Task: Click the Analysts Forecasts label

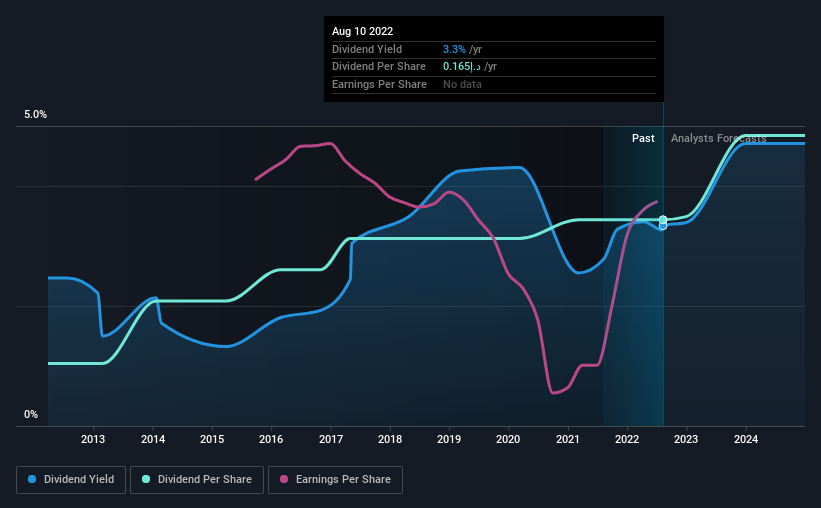Action: (718, 138)
